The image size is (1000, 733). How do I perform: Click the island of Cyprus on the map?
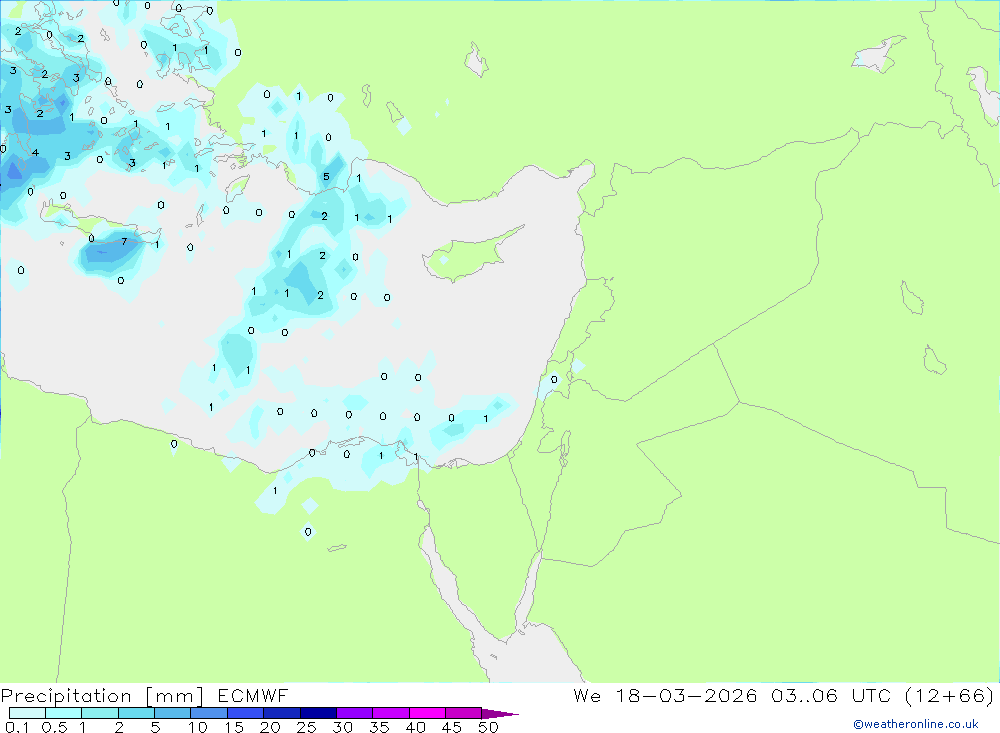coord(469,255)
